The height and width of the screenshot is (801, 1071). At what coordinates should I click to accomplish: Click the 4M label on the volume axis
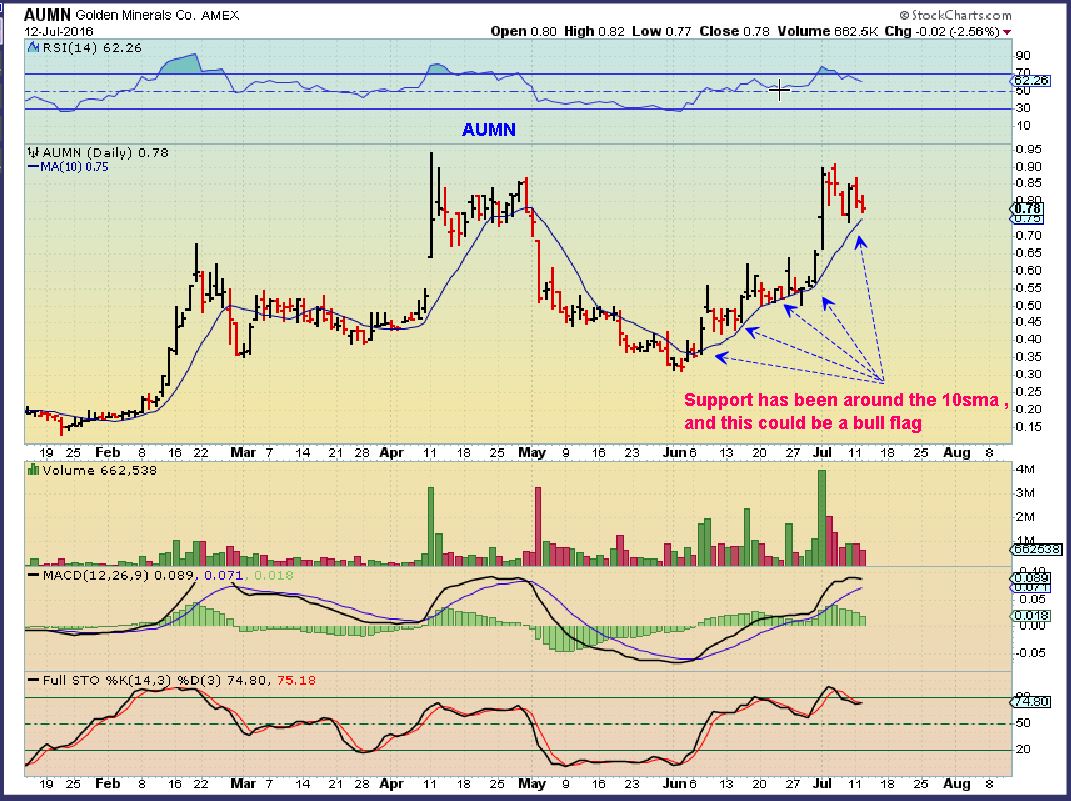[1026, 469]
